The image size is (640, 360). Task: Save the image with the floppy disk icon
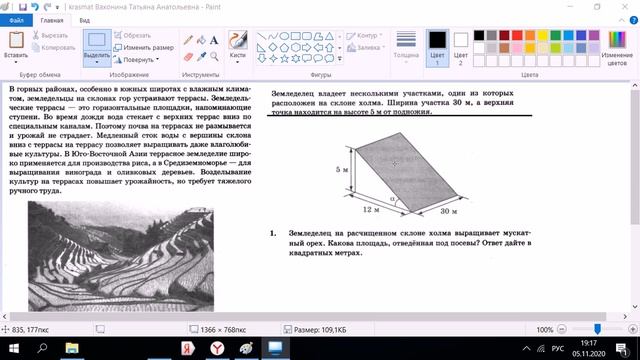pyautogui.click(x=23, y=7)
